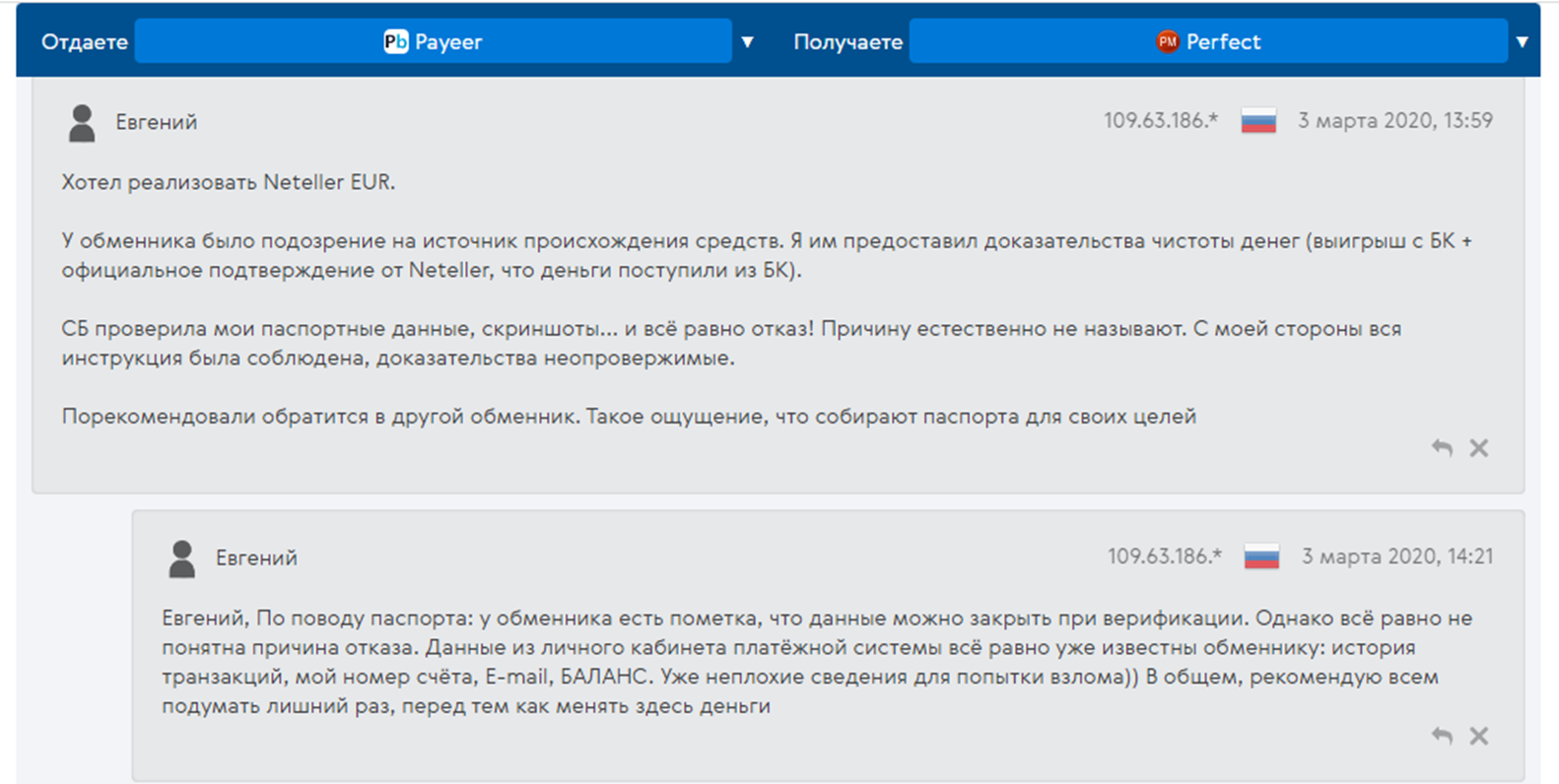Reply to the 13:59 comment by Евгений
Viewport: 1559px width, 784px height.
1442,448
